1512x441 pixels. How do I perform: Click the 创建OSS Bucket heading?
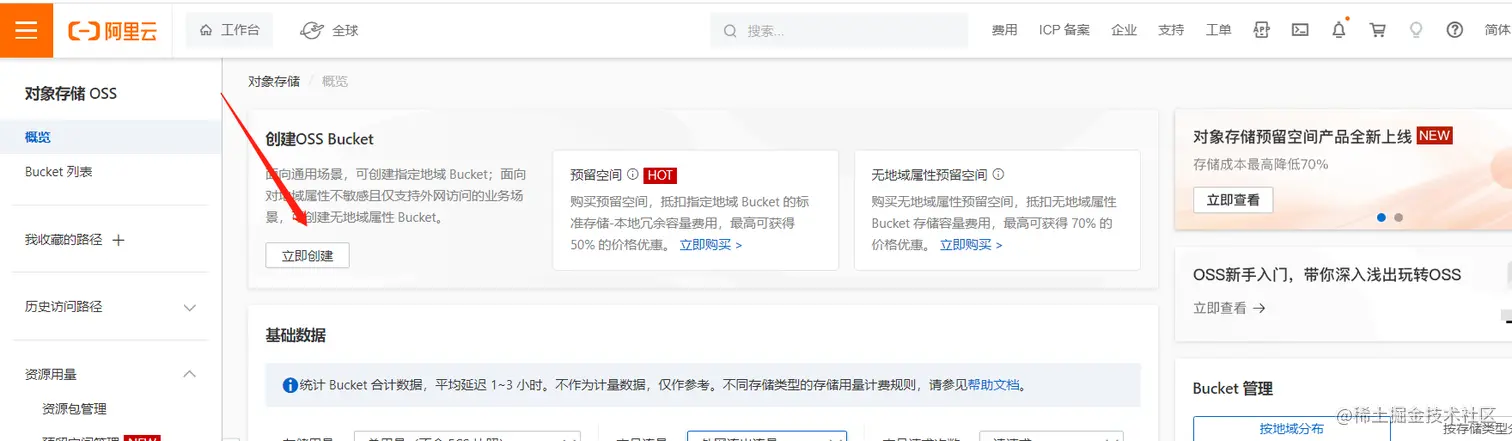(320, 139)
